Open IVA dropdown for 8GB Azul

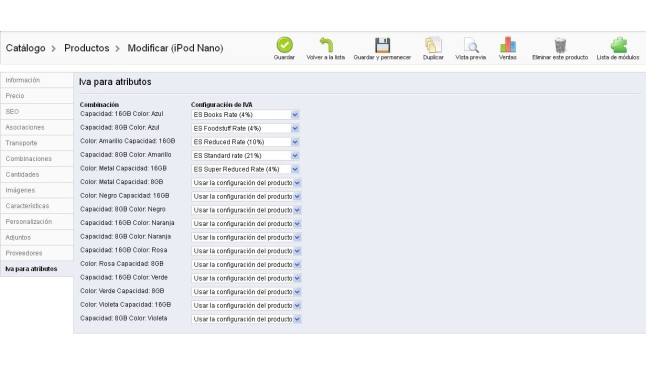(x=245, y=128)
